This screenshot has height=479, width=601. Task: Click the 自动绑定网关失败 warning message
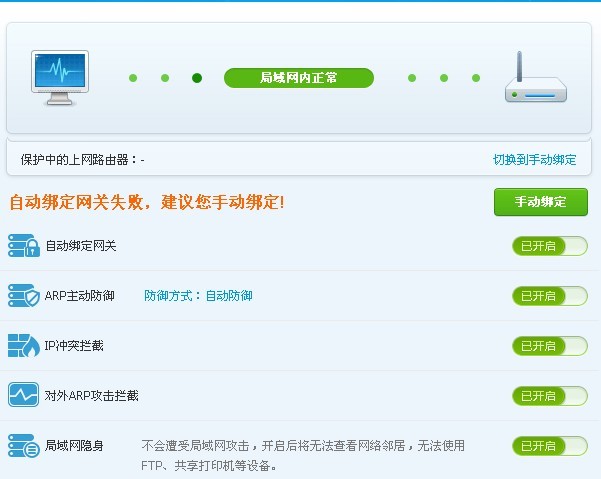(147, 202)
